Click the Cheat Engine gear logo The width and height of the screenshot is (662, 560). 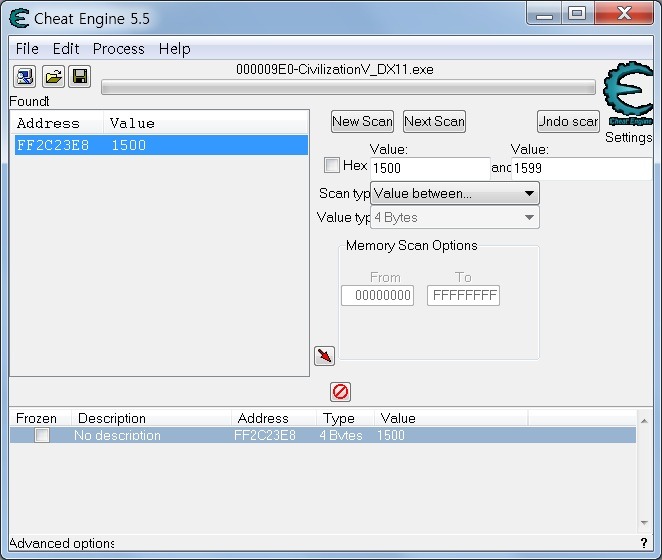629,92
